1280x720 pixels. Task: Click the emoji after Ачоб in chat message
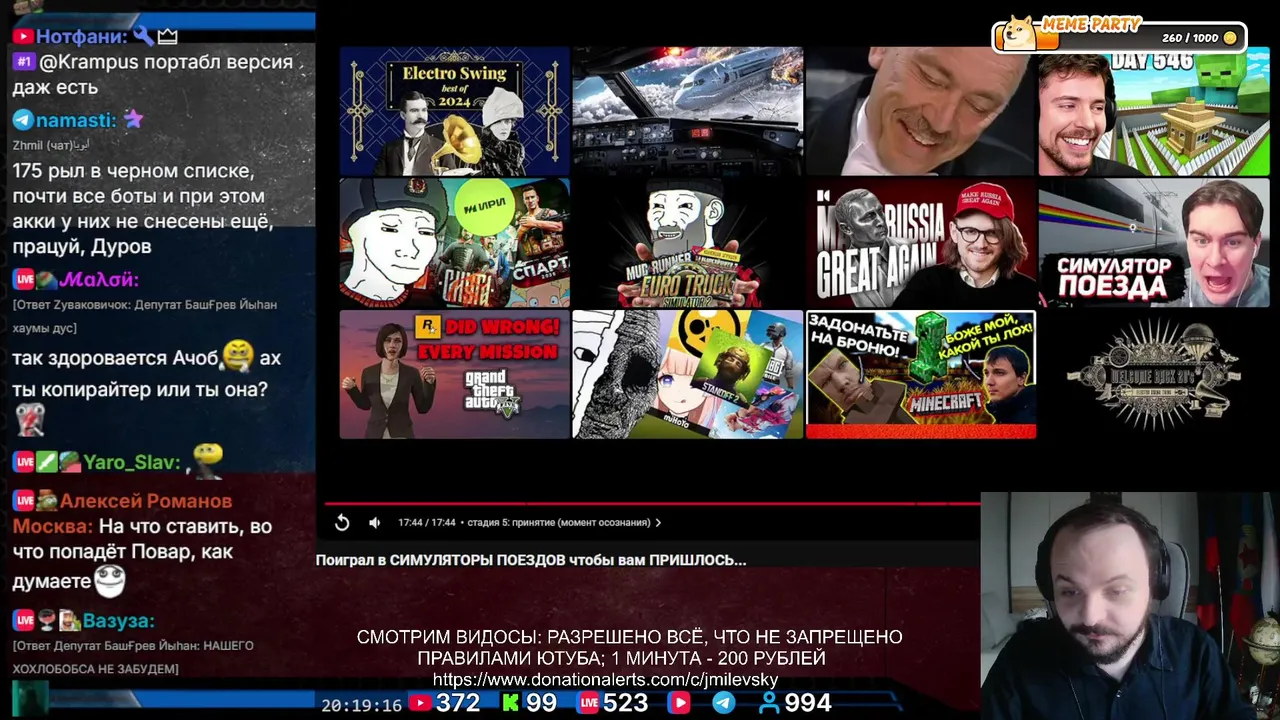[237, 355]
